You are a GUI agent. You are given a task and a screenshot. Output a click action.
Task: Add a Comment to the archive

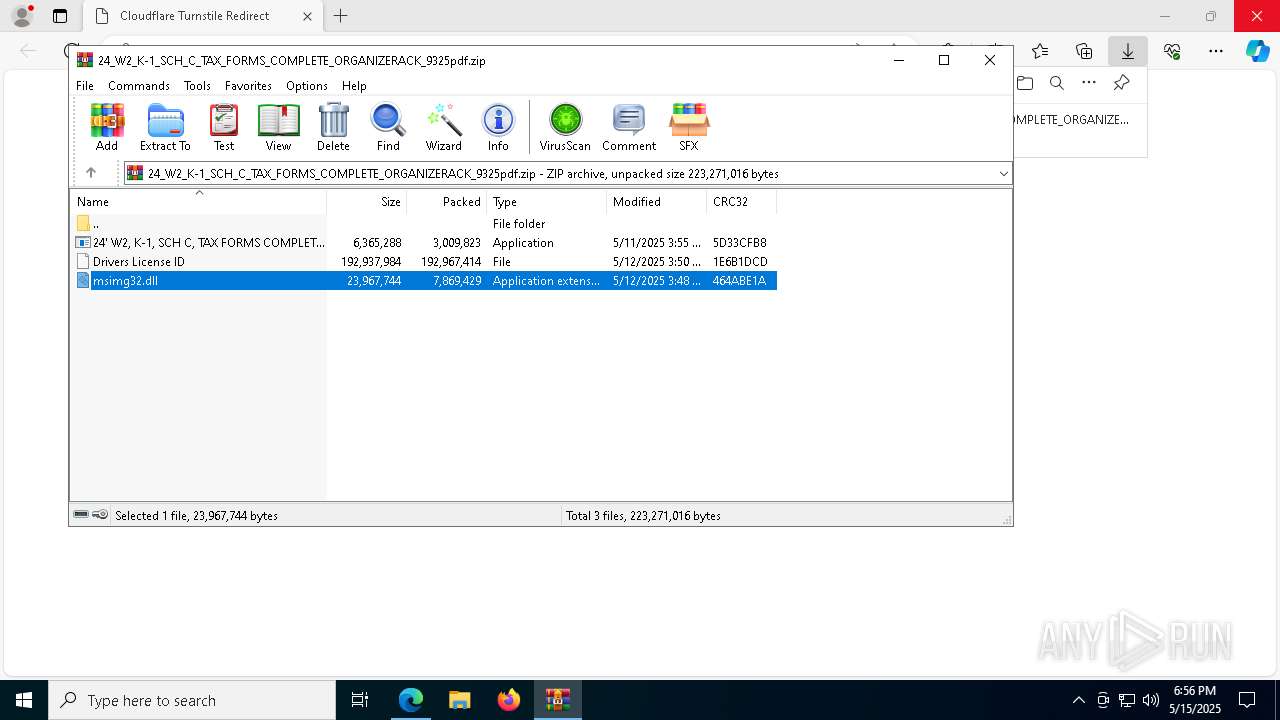tap(629, 127)
